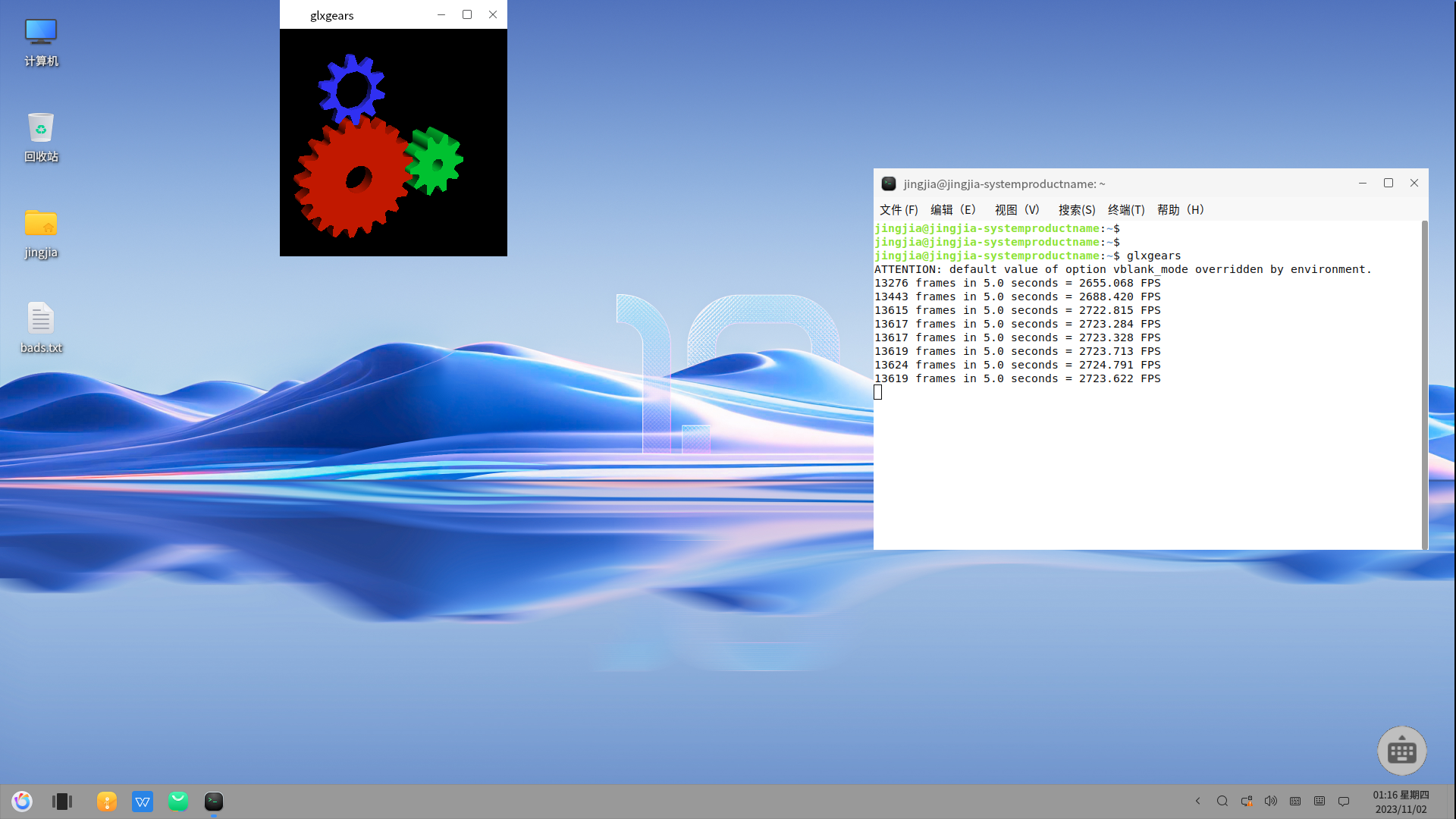Open the 编辑 (E) terminal menu
Viewport: 1456px width, 819px height.
[952, 210]
